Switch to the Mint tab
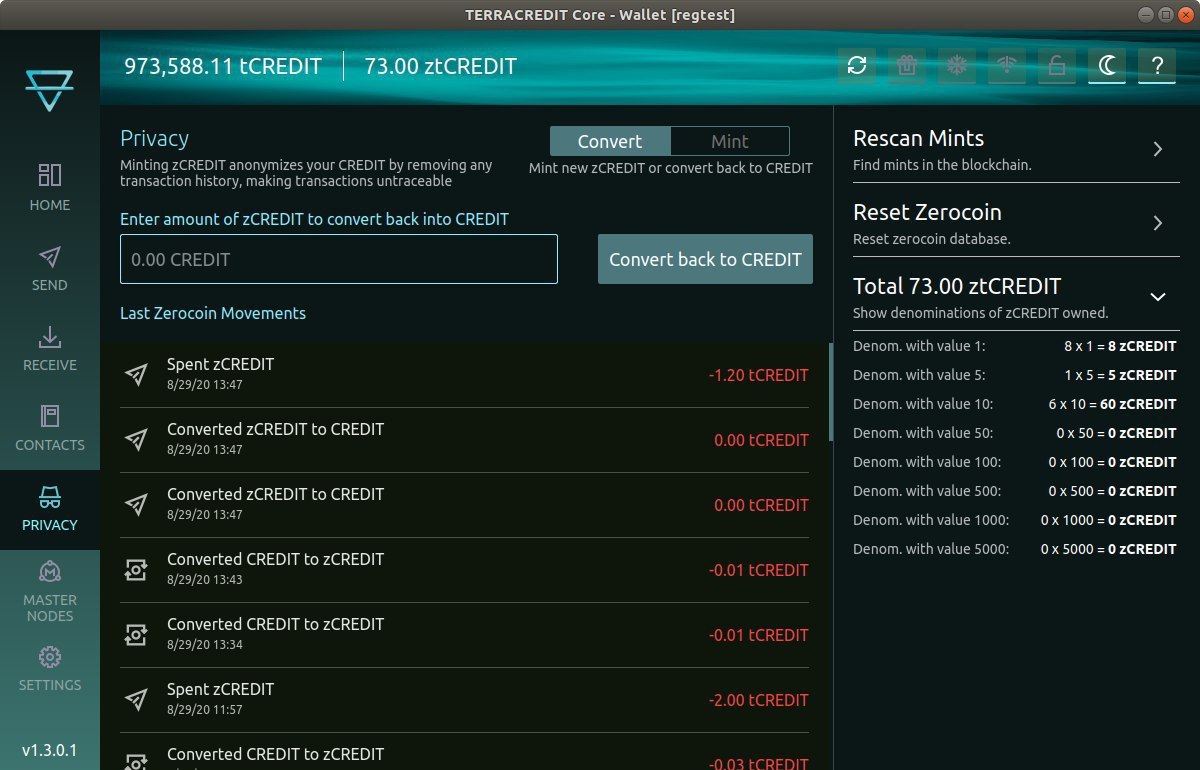The width and height of the screenshot is (1200, 770). click(730, 141)
